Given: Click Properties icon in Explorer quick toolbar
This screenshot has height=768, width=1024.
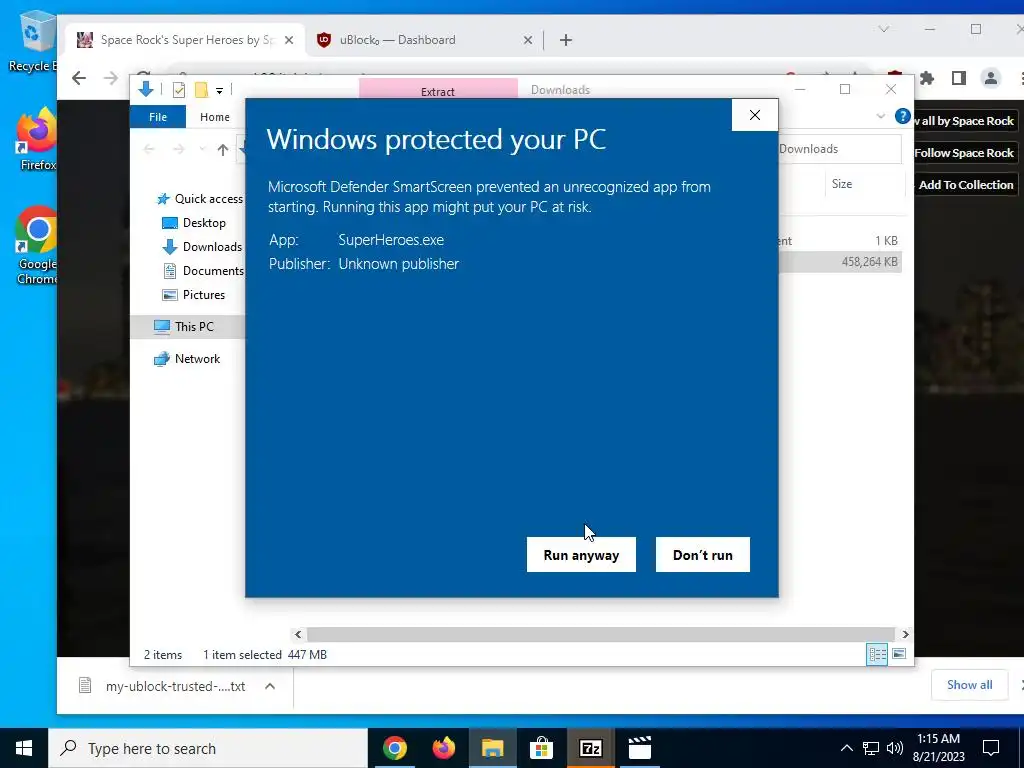Looking at the screenshot, I should point(178,90).
